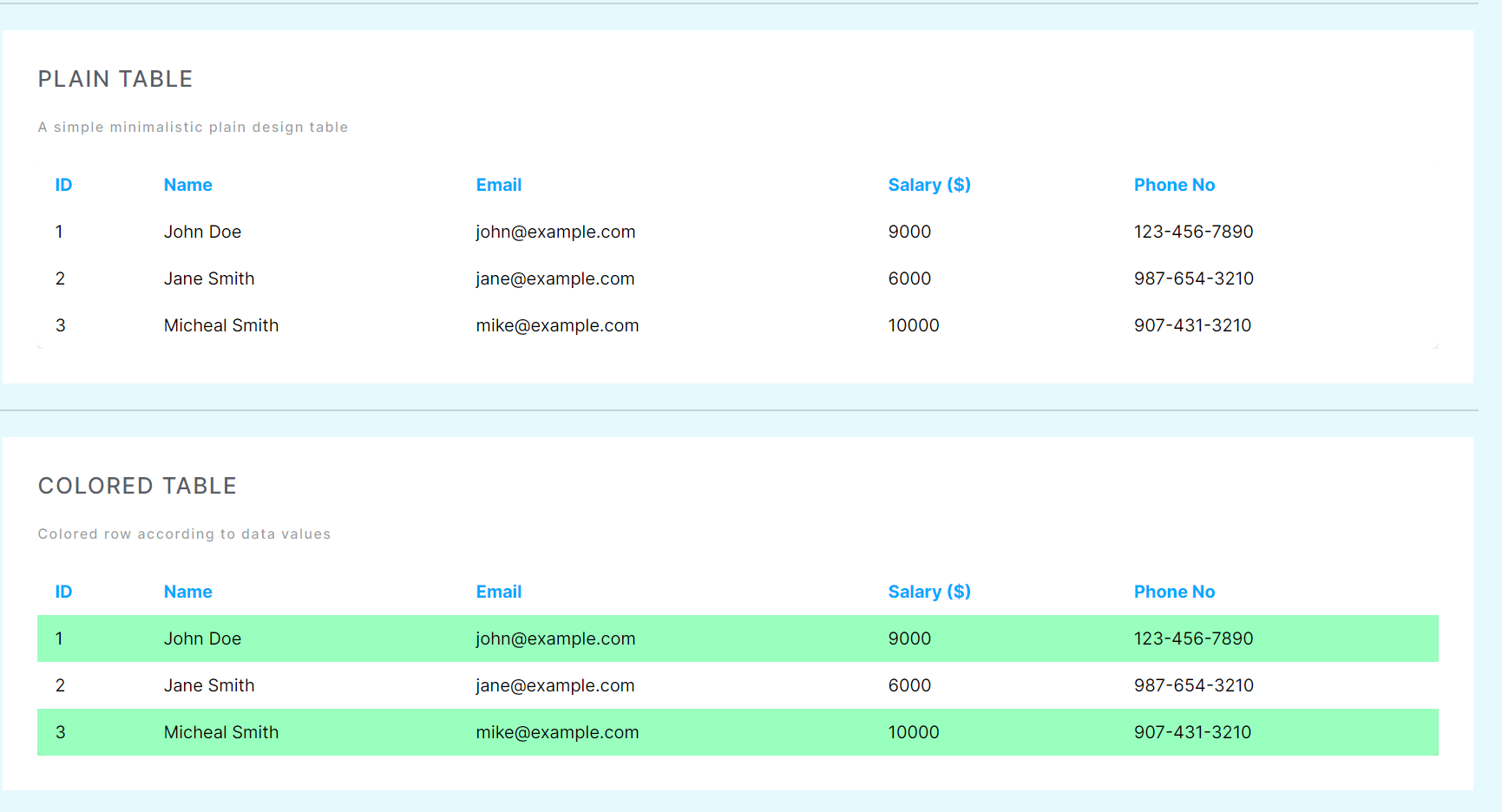The image size is (1502, 812).
Task: Click Salary ($) header in Colored Table
Action: 928,592
